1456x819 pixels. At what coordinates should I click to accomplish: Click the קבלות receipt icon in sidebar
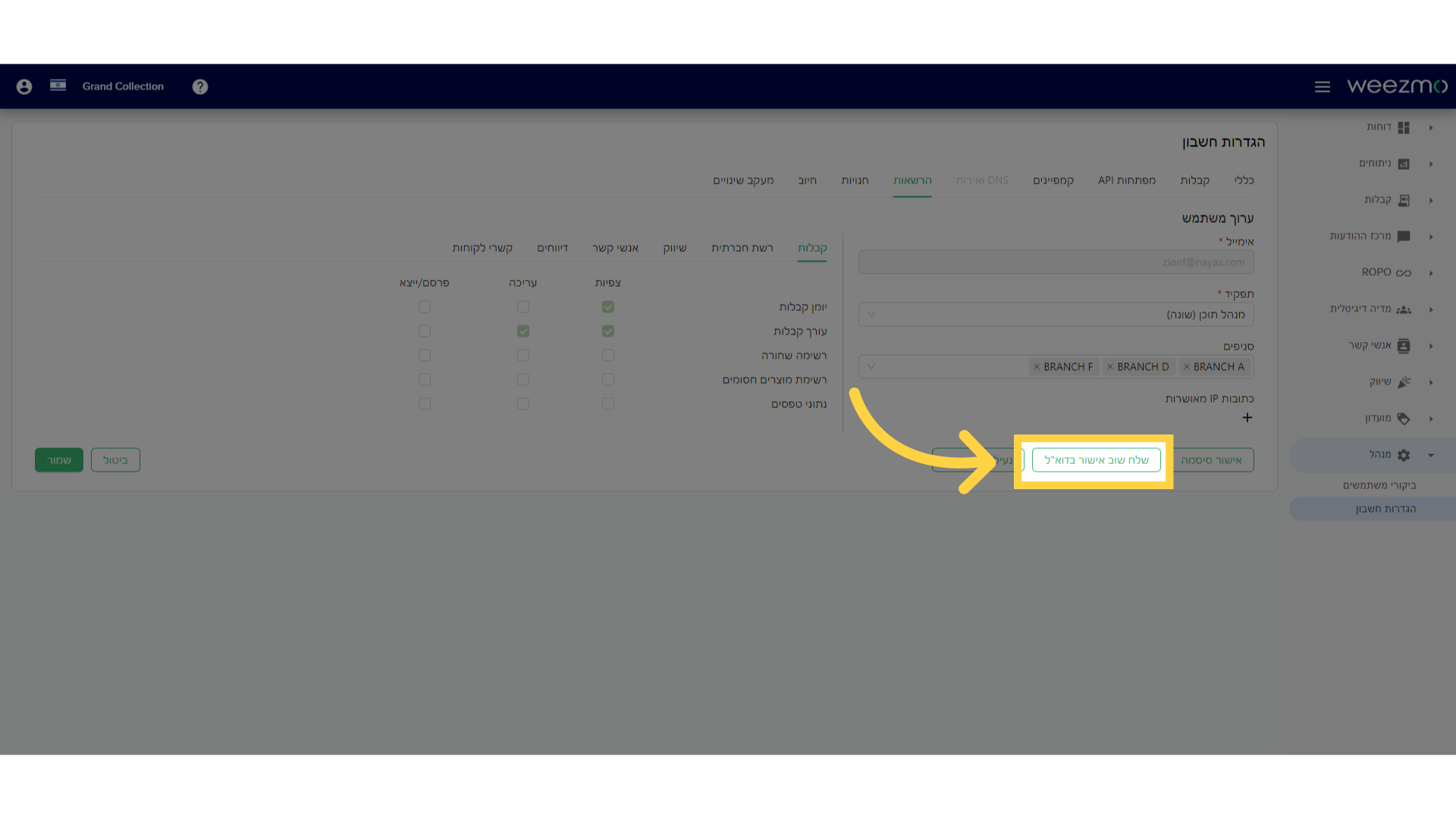tap(1404, 200)
